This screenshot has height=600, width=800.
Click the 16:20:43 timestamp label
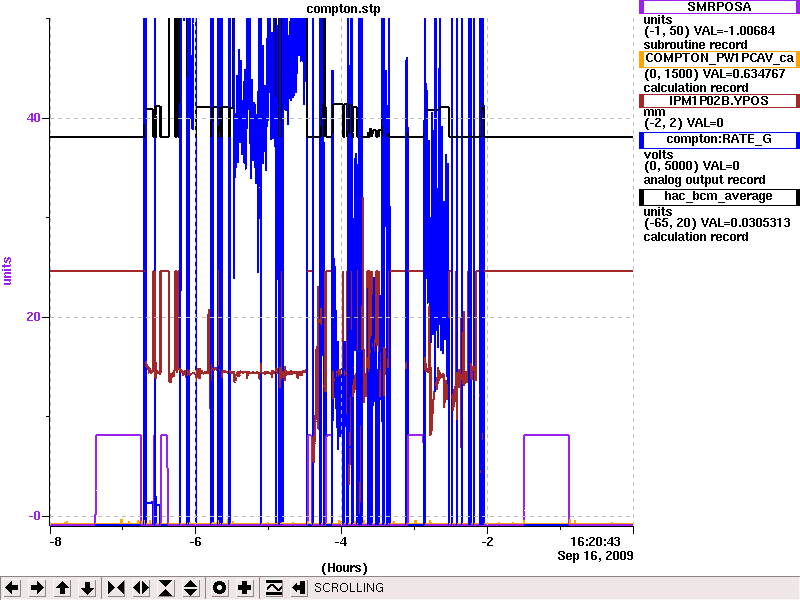point(595,542)
